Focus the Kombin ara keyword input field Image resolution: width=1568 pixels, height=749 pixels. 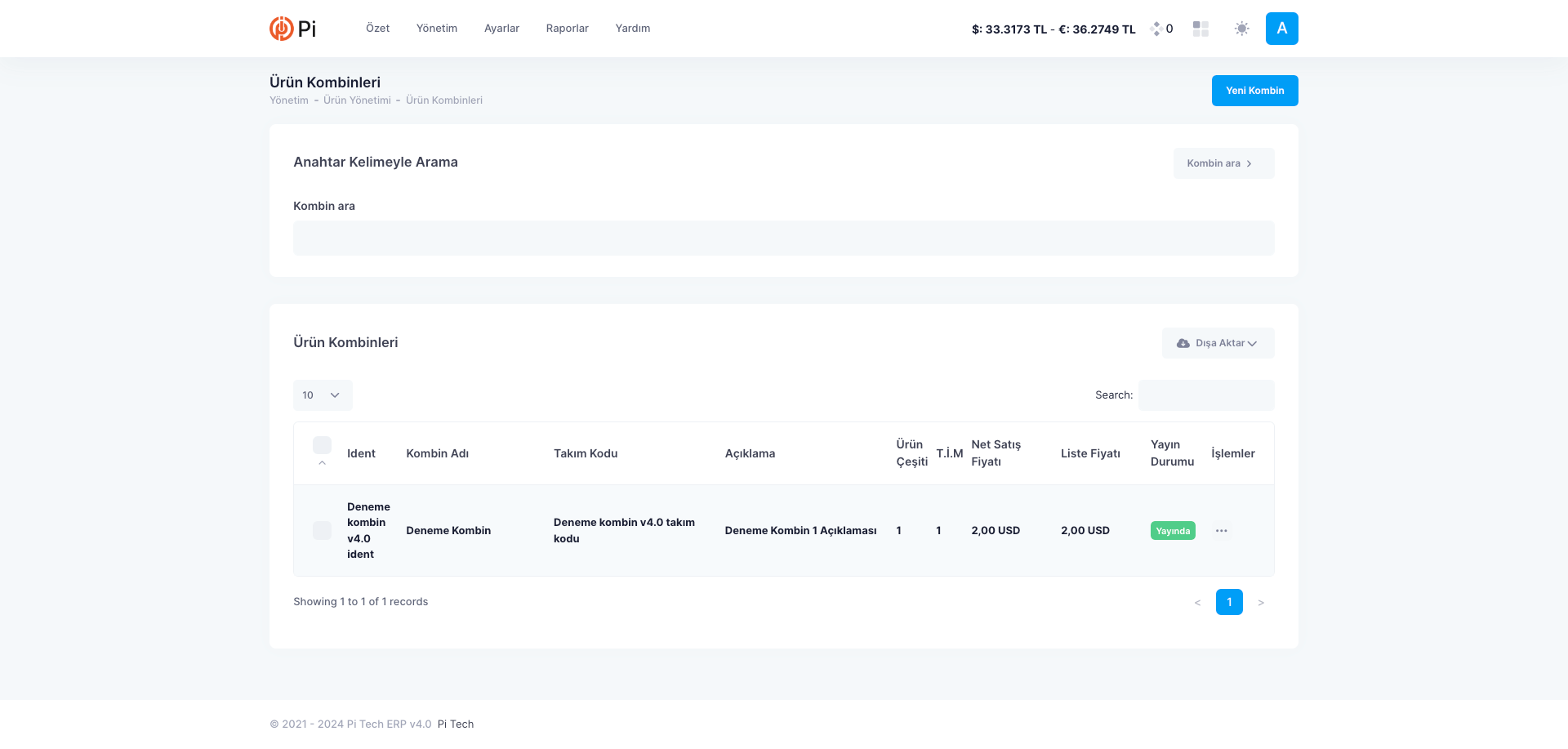click(x=783, y=239)
